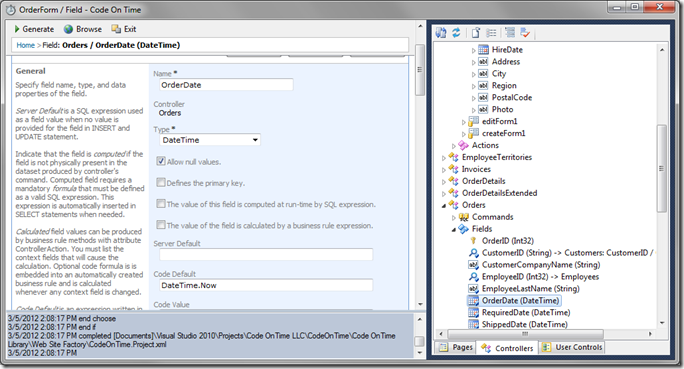Click the circular refresh arrows icon in explorer toolbar

tap(456, 33)
